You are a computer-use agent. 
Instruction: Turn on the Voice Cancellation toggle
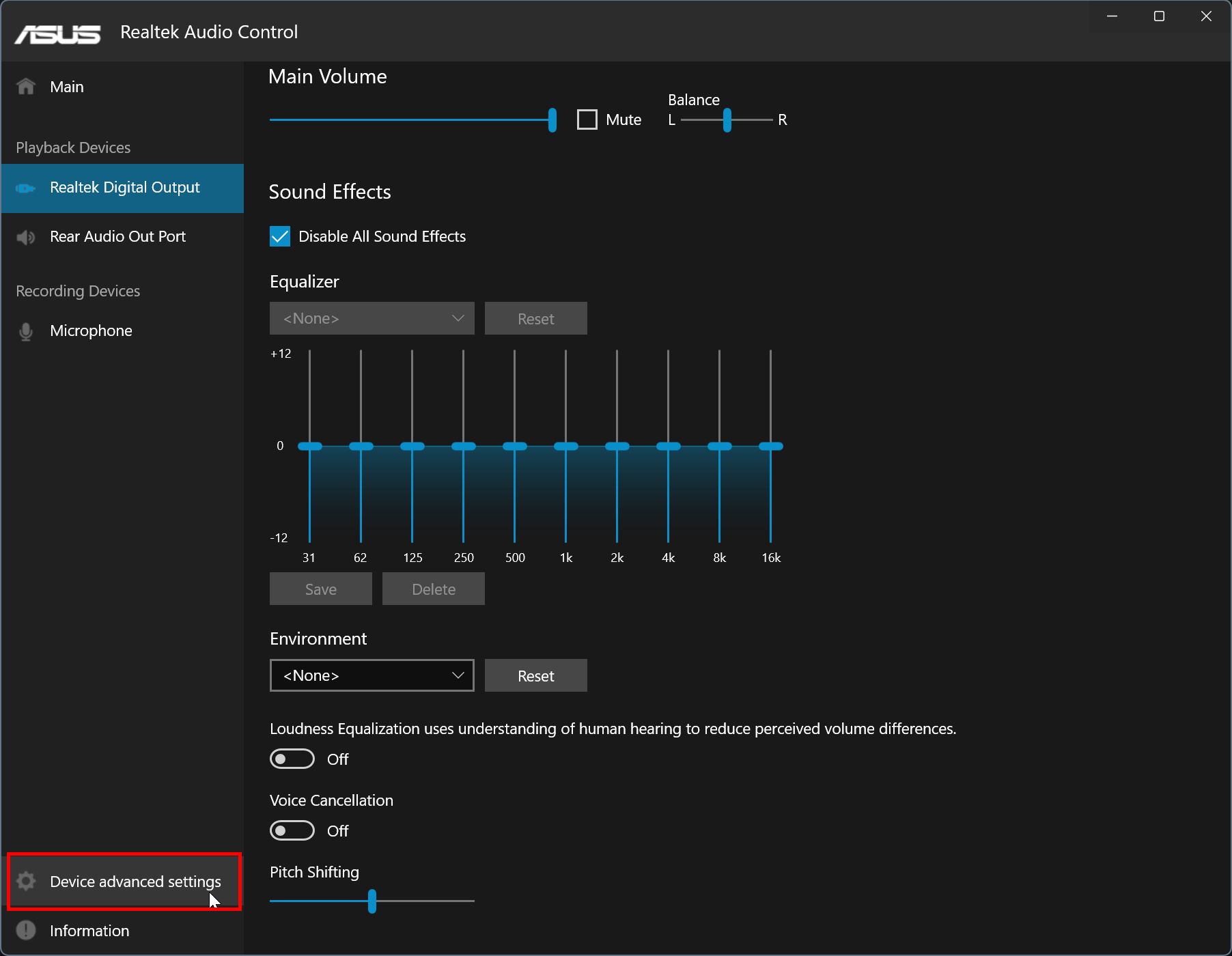click(x=292, y=830)
